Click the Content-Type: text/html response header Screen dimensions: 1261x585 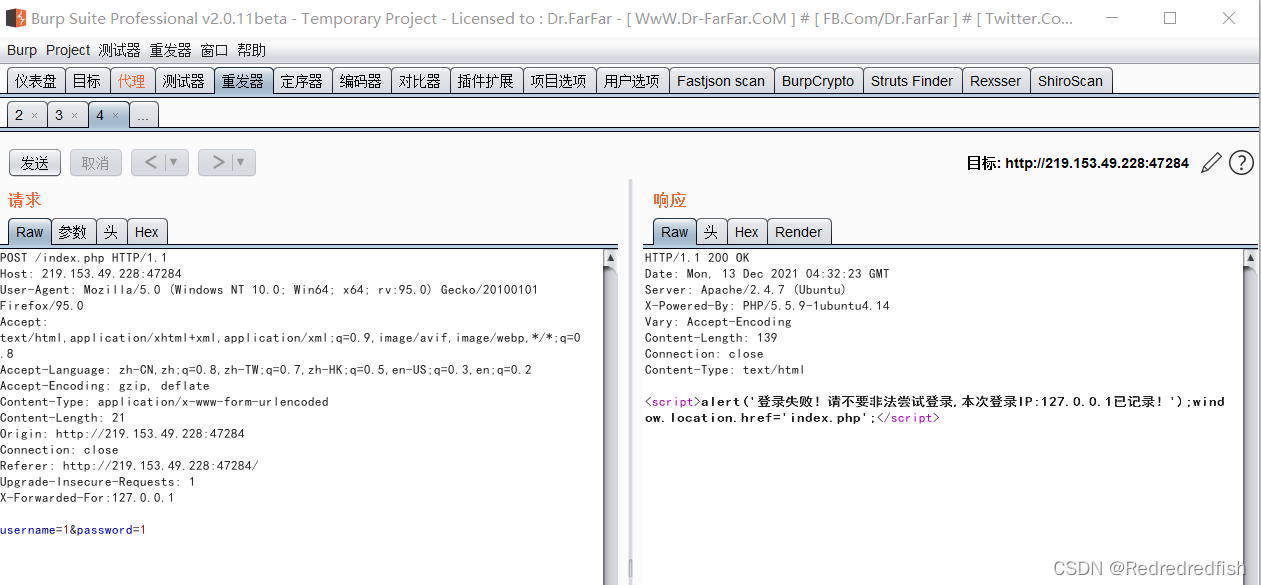pyautogui.click(x=725, y=370)
